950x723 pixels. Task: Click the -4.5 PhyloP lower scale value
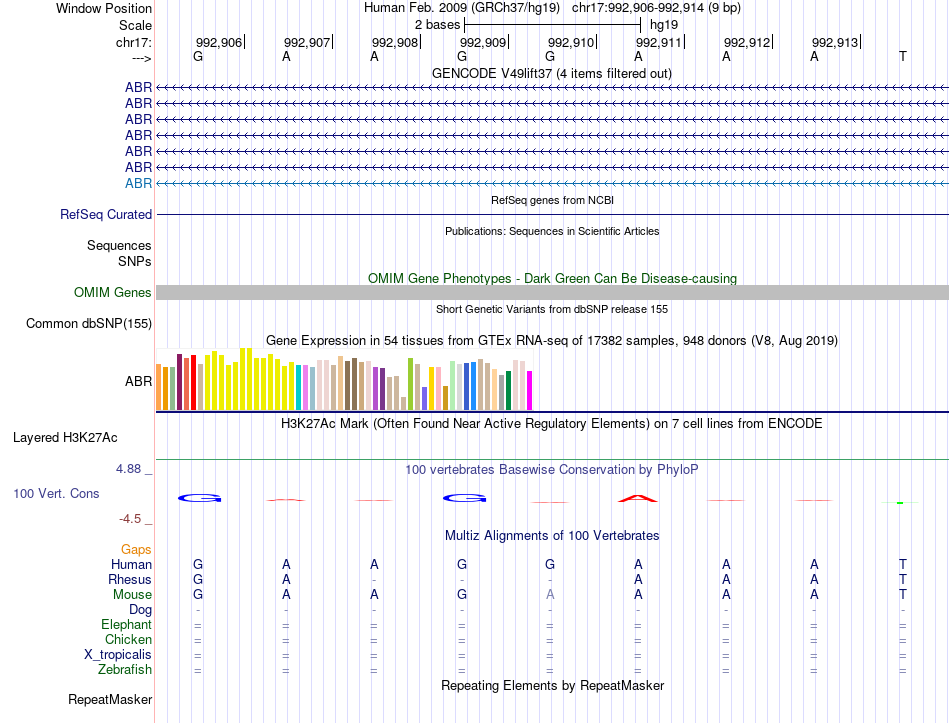(130, 519)
